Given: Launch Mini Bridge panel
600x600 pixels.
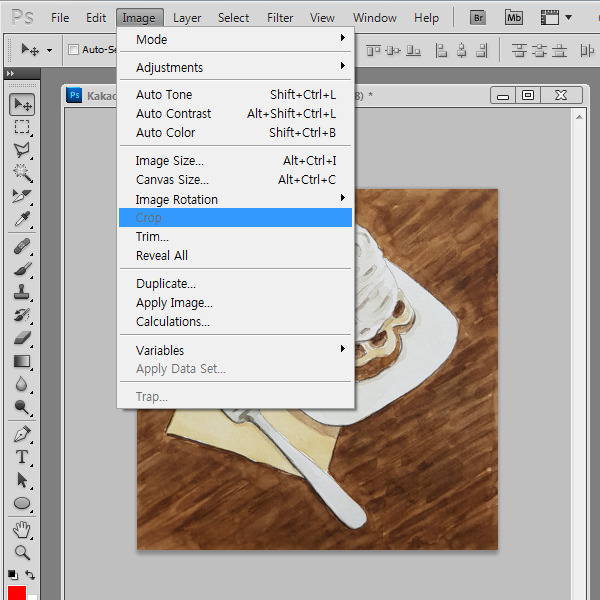Looking at the screenshot, I should 514,18.
